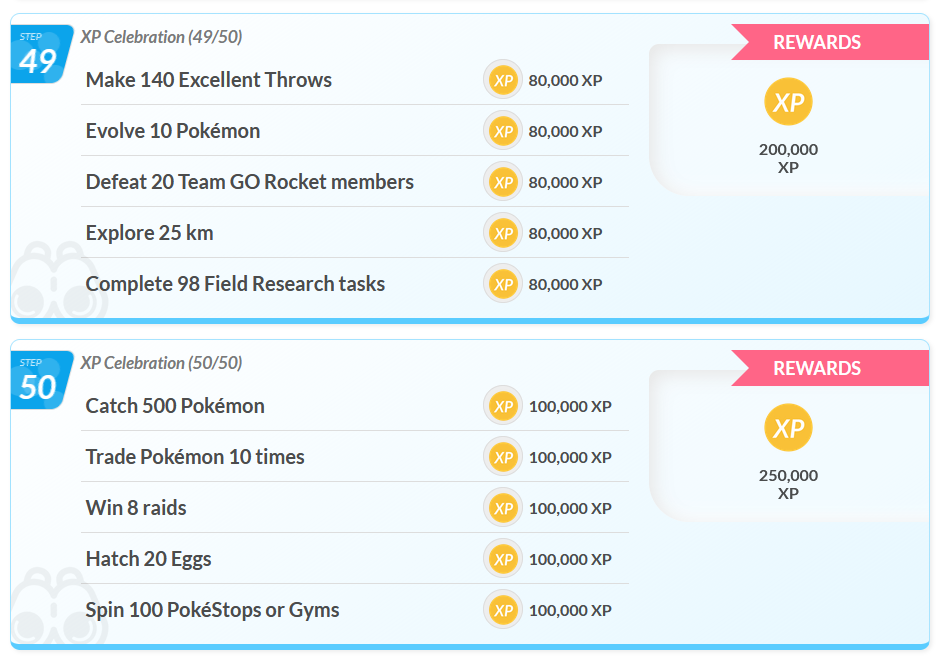Click the REWARDS banner in the Step 50 card

830,368
